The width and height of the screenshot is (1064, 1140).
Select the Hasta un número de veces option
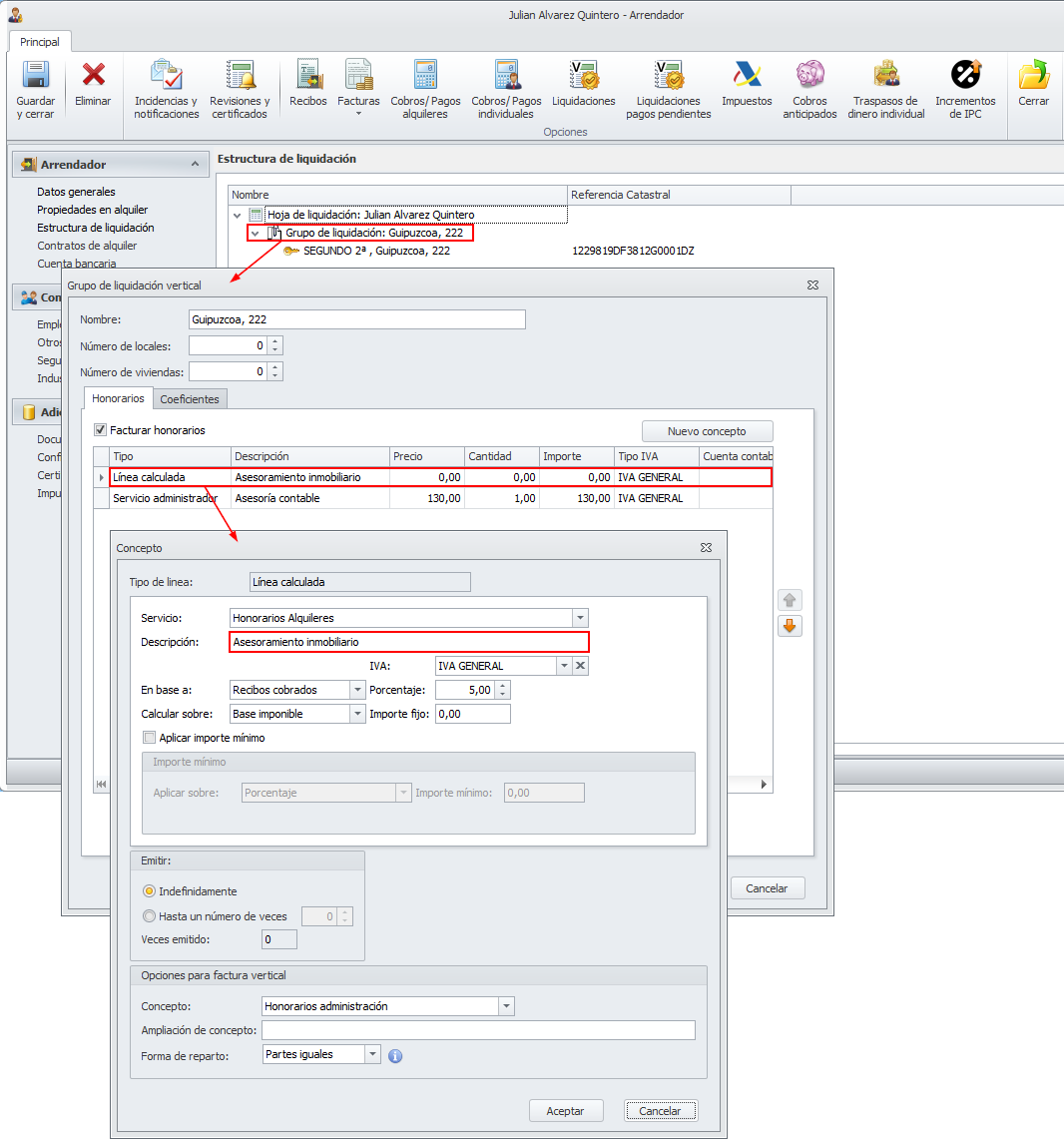tap(150, 916)
